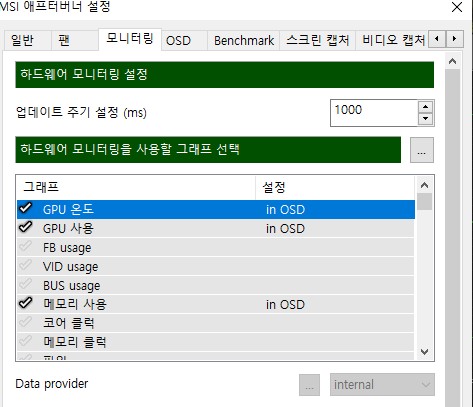Enable the 코어 클럭 graph
The height and width of the screenshot is (407, 473).
tap(26, 322)
